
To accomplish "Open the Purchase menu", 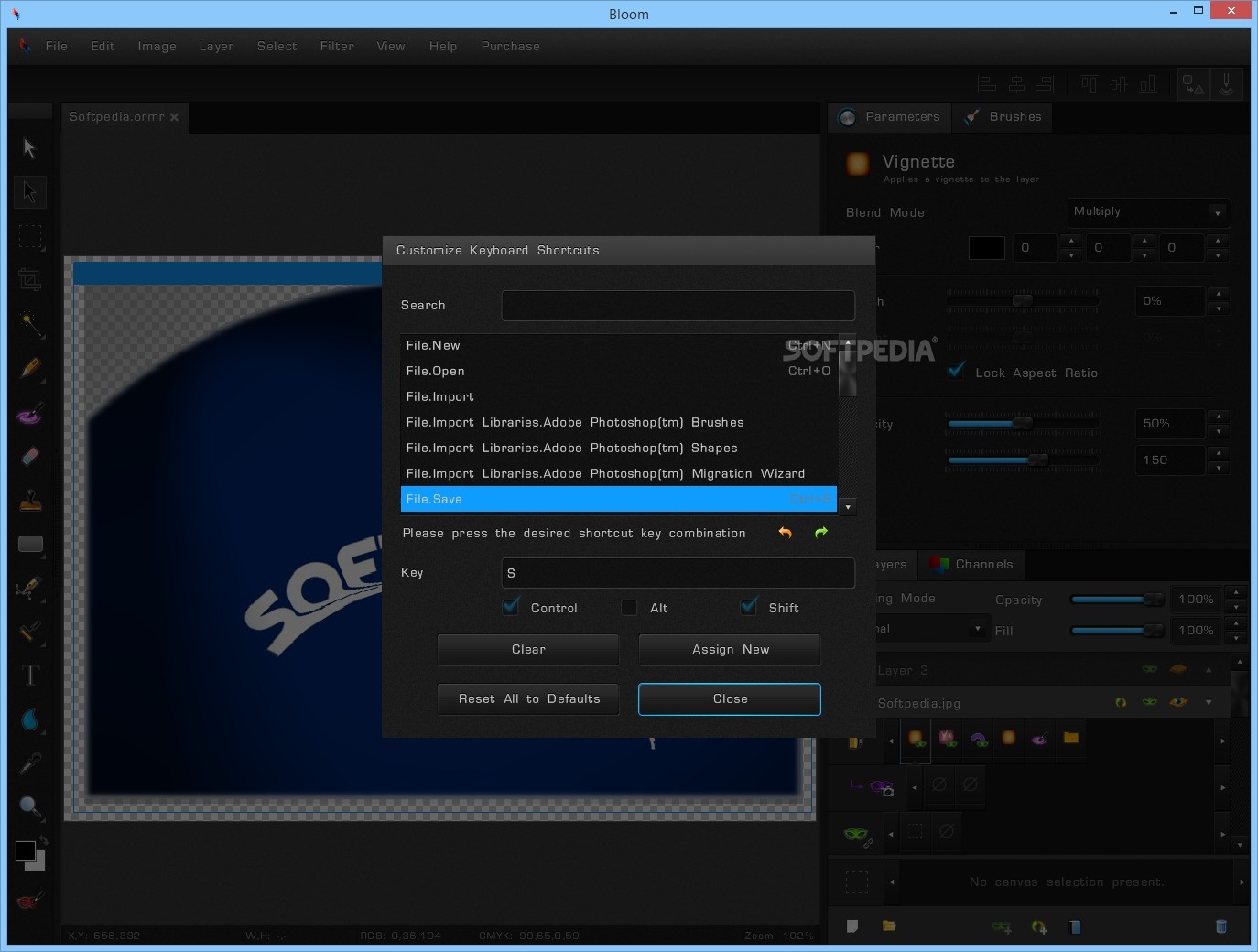I will (x=511, y=46).
